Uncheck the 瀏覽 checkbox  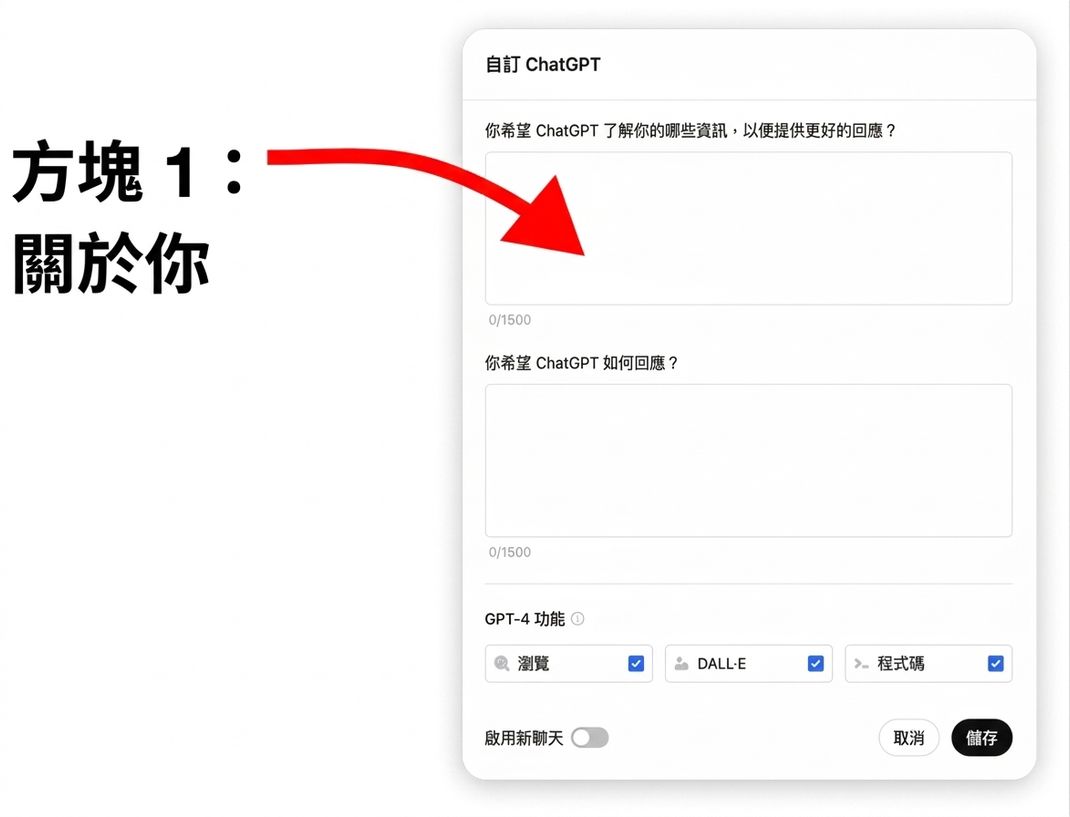point(636,663)
